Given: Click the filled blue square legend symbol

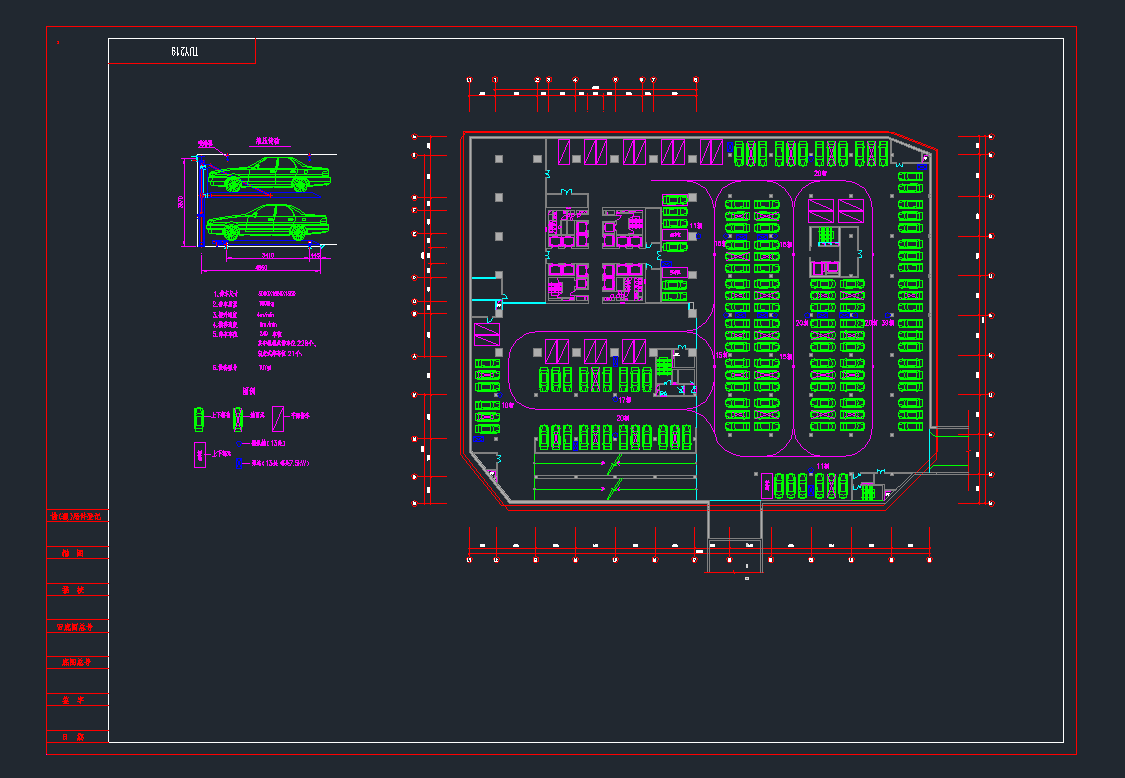Looking at the screenshot, I should tap(239, 463).
